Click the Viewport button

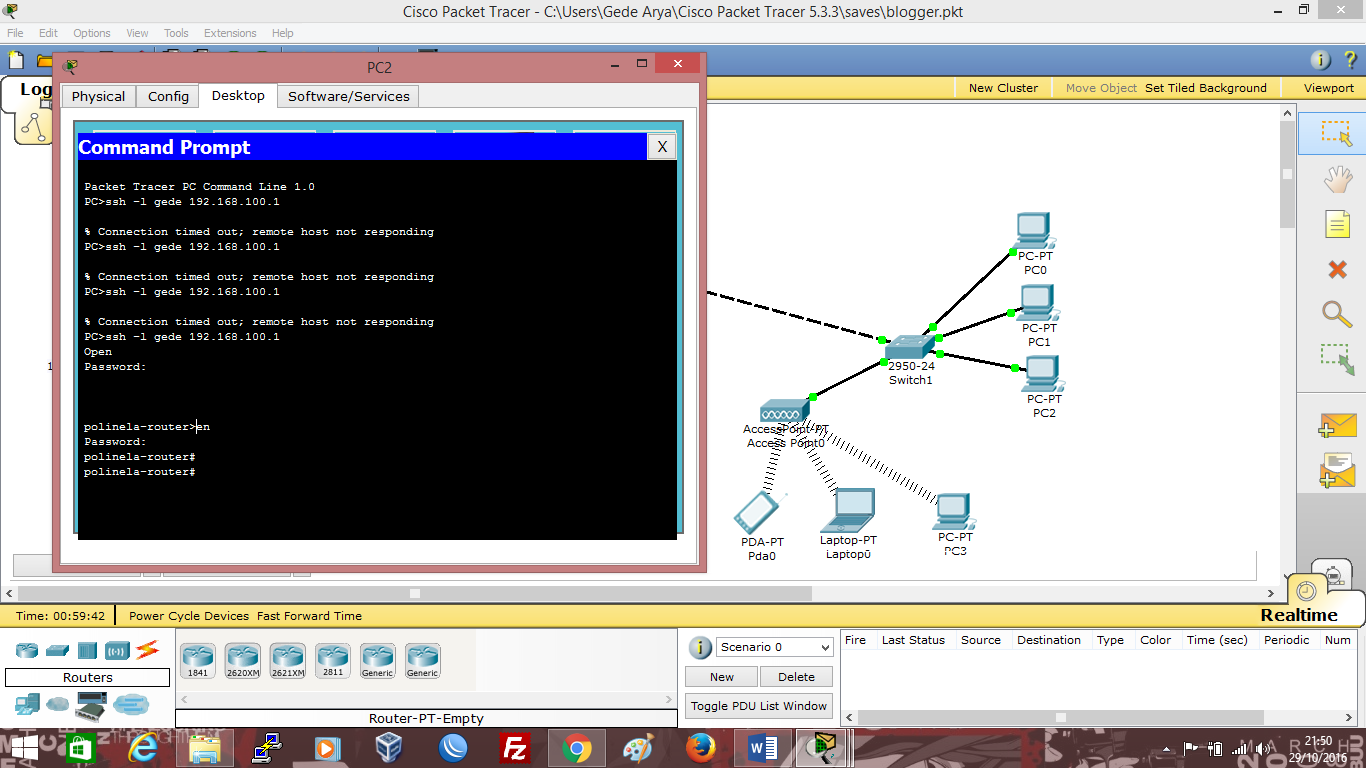point(1329,88)
